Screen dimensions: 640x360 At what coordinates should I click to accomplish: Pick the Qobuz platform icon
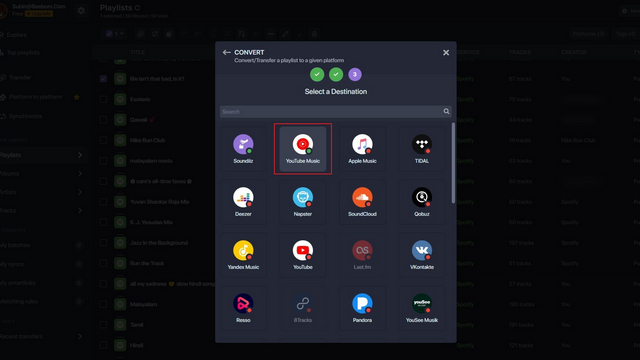tap(422, 202)
